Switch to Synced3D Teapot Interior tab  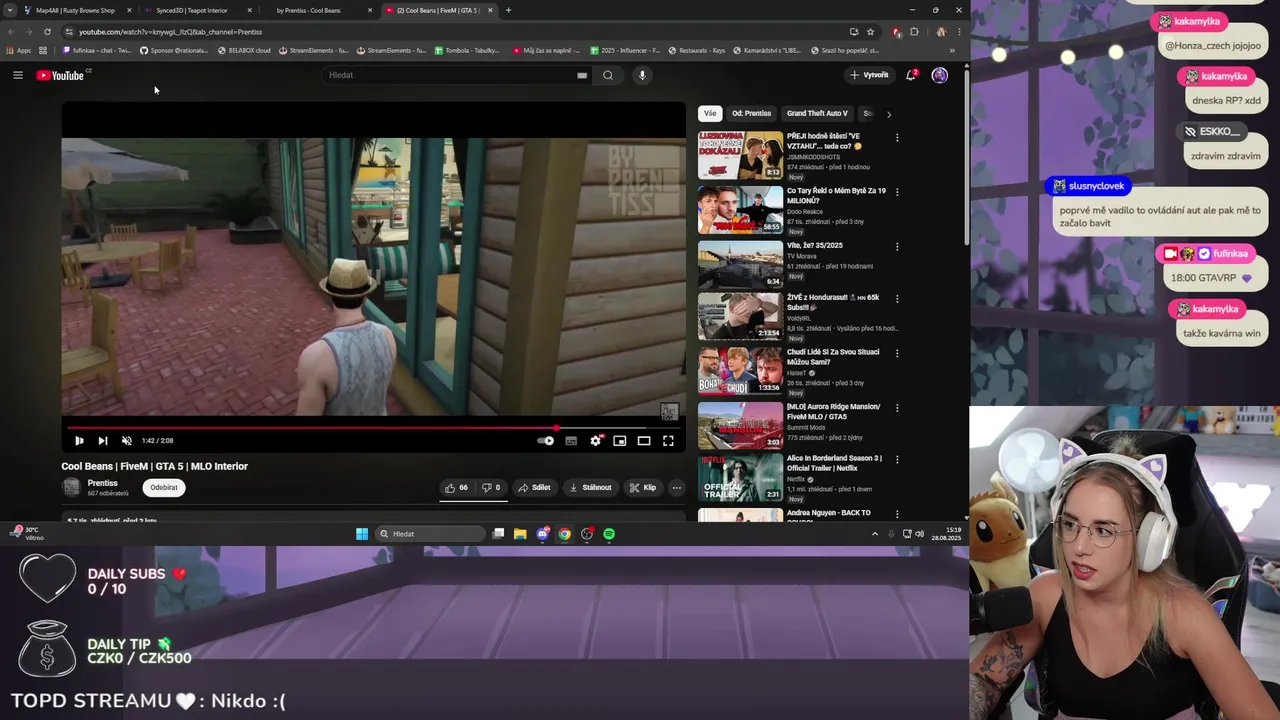pos(191,10)
